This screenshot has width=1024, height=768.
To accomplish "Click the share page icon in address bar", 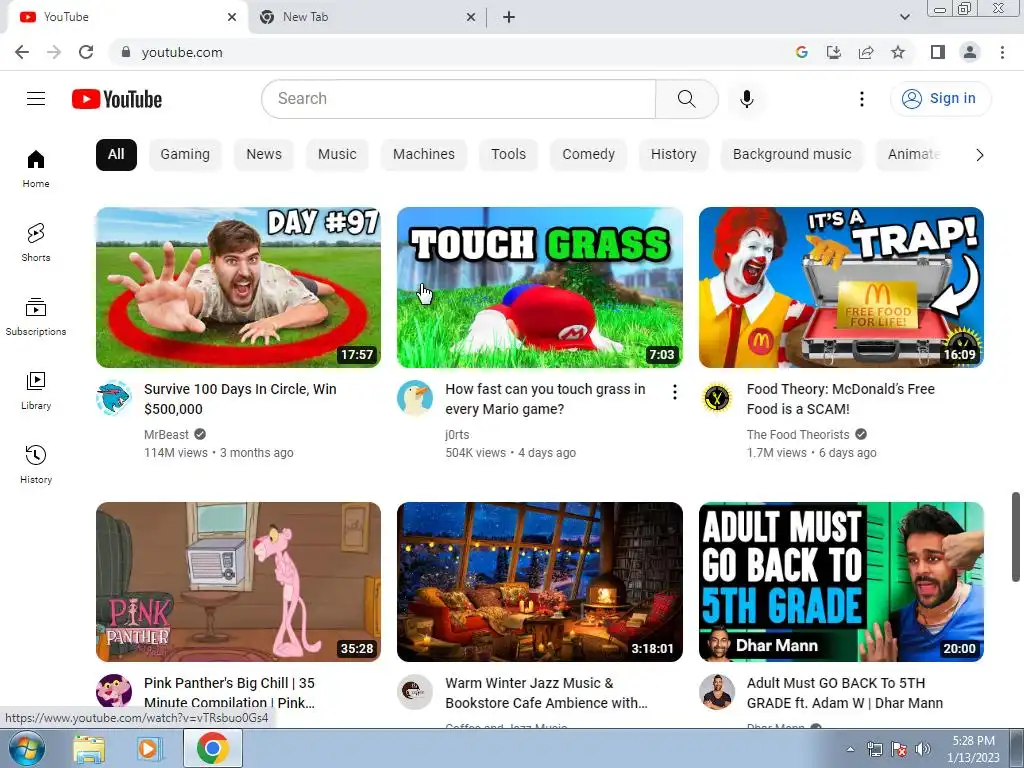I will click(866, 52).
